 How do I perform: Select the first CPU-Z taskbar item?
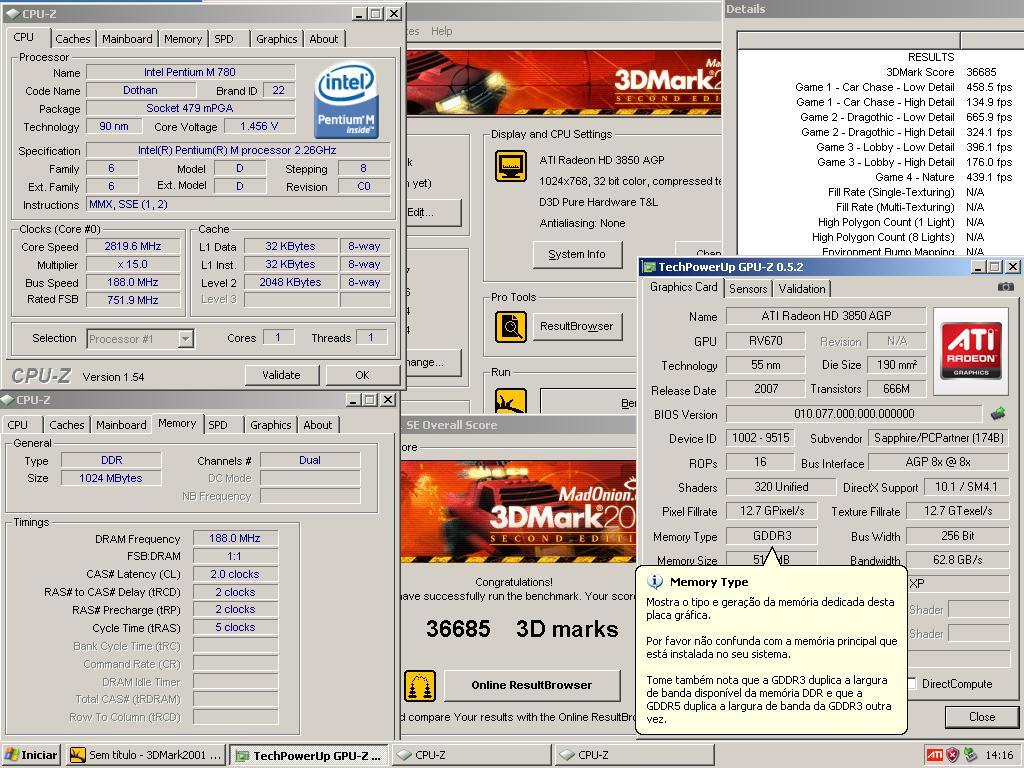click(472, 756)
